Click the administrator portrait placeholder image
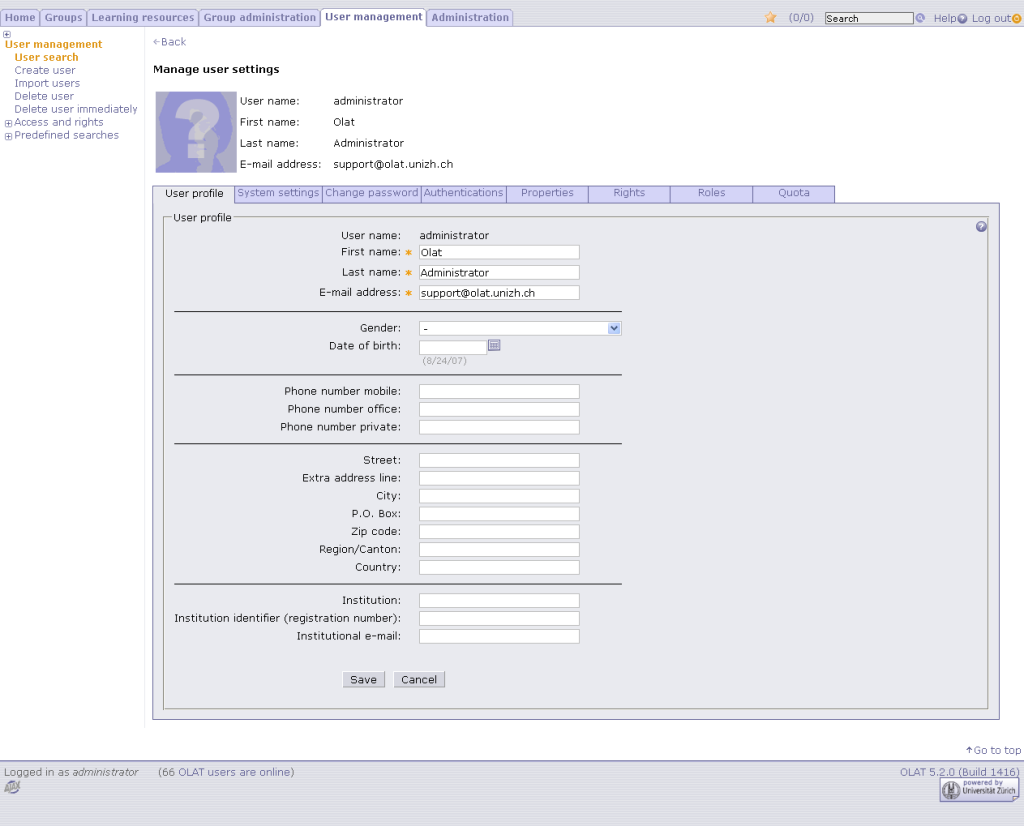This screenshot has width=1024, height=826. click(196, 132)
